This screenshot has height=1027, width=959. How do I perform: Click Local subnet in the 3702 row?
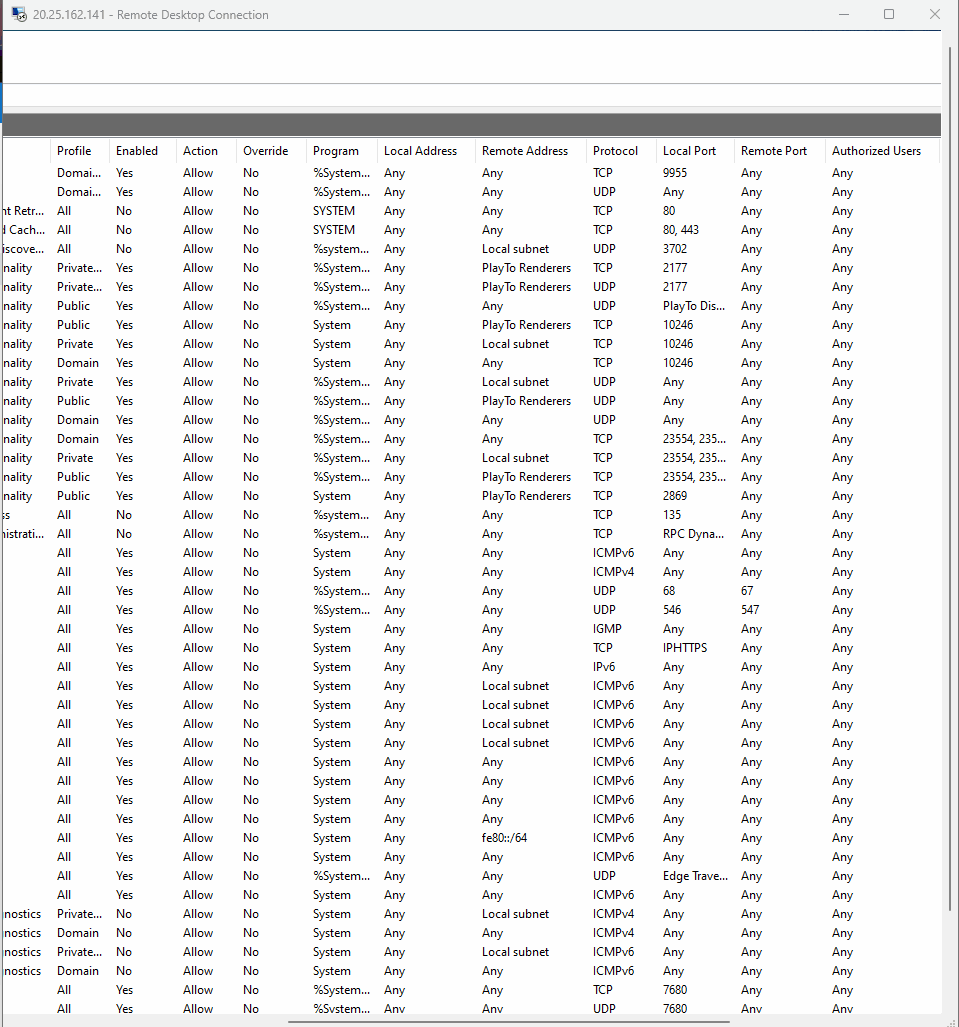coord(516,249)
